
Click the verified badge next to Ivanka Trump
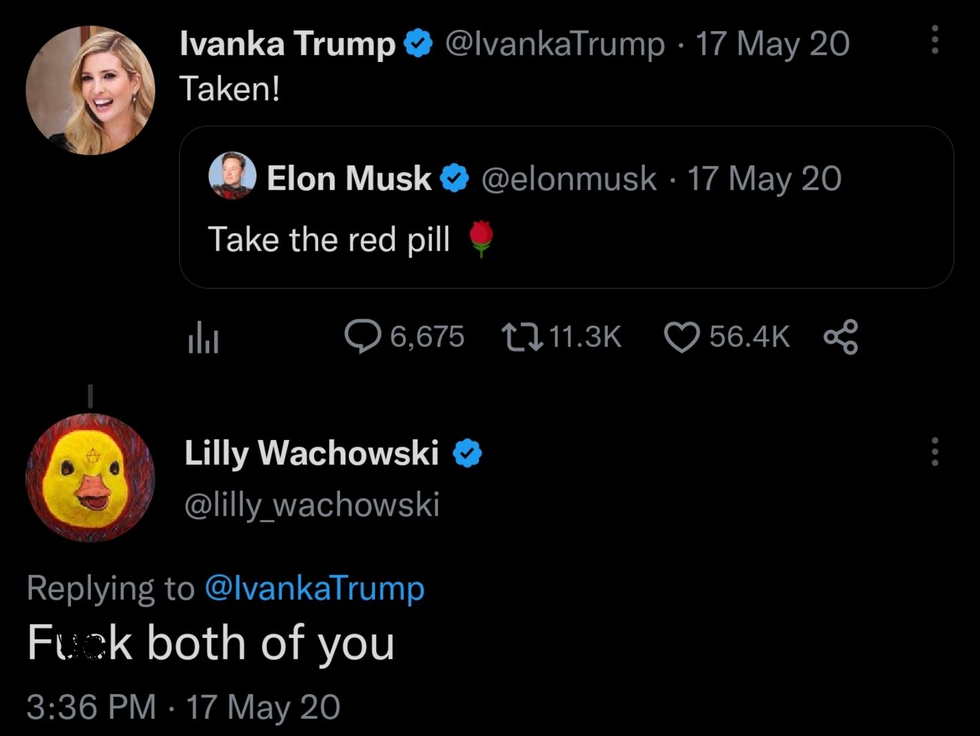tap(418, 42)
